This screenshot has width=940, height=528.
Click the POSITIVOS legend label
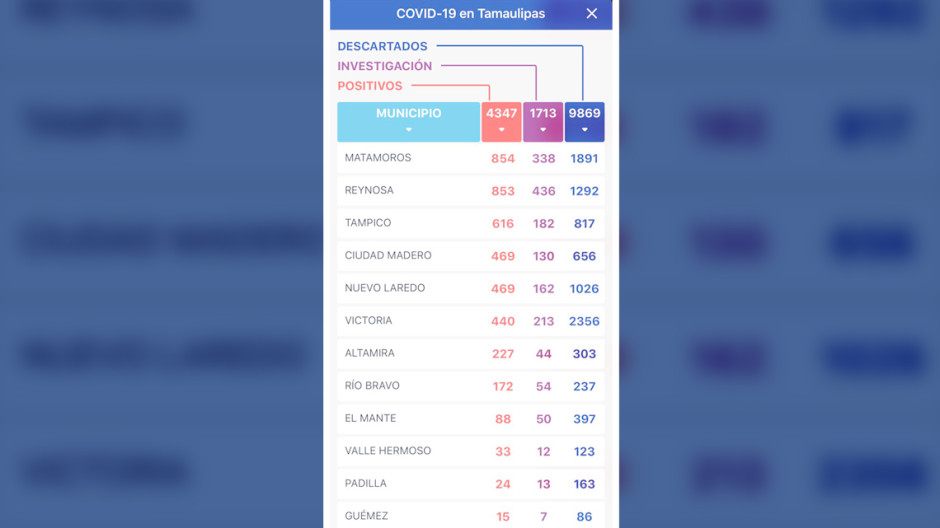[x=370, y=86]
